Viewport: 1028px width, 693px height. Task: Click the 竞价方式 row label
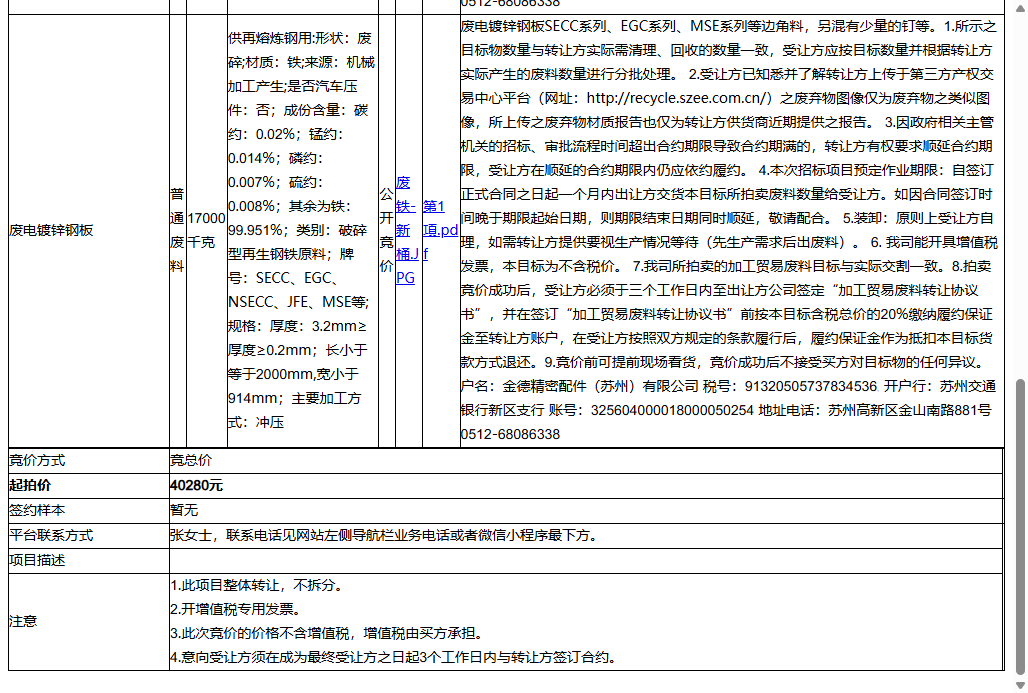click(37, 461)
